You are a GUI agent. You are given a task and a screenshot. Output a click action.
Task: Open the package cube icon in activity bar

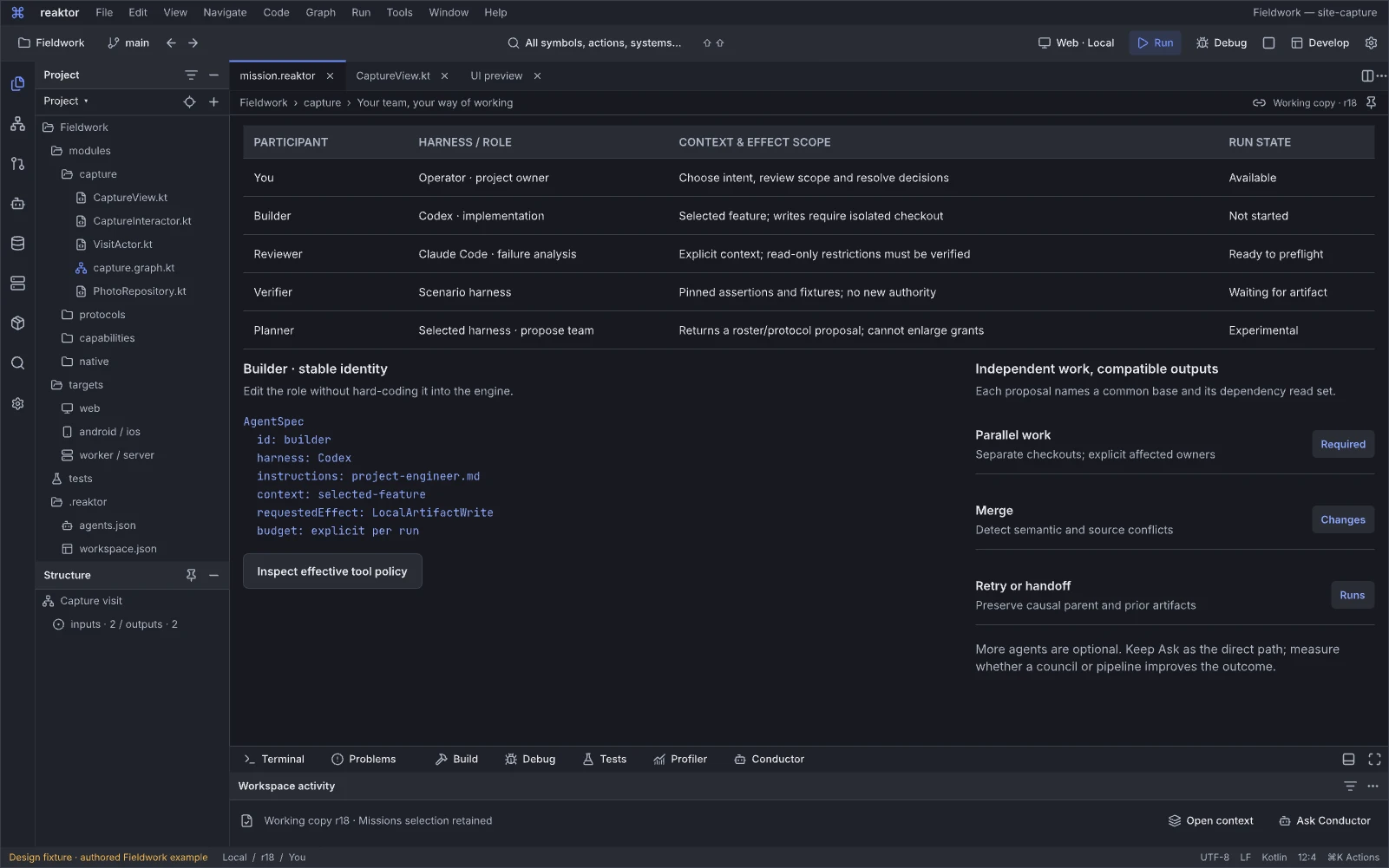[17, 323]
